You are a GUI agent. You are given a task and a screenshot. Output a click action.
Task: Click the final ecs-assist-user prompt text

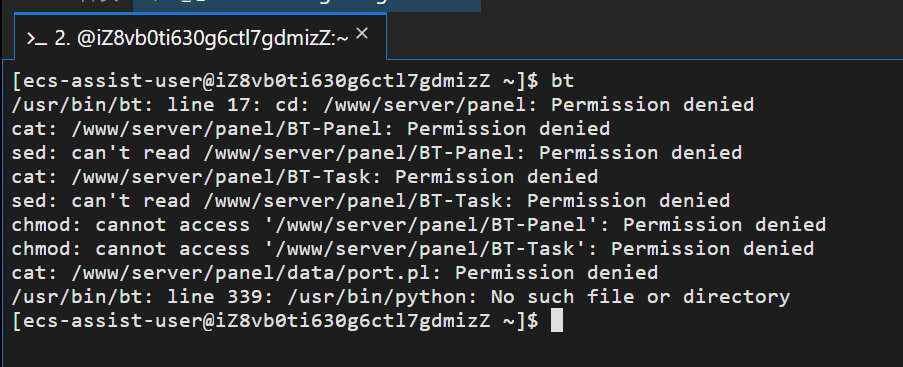275,321
